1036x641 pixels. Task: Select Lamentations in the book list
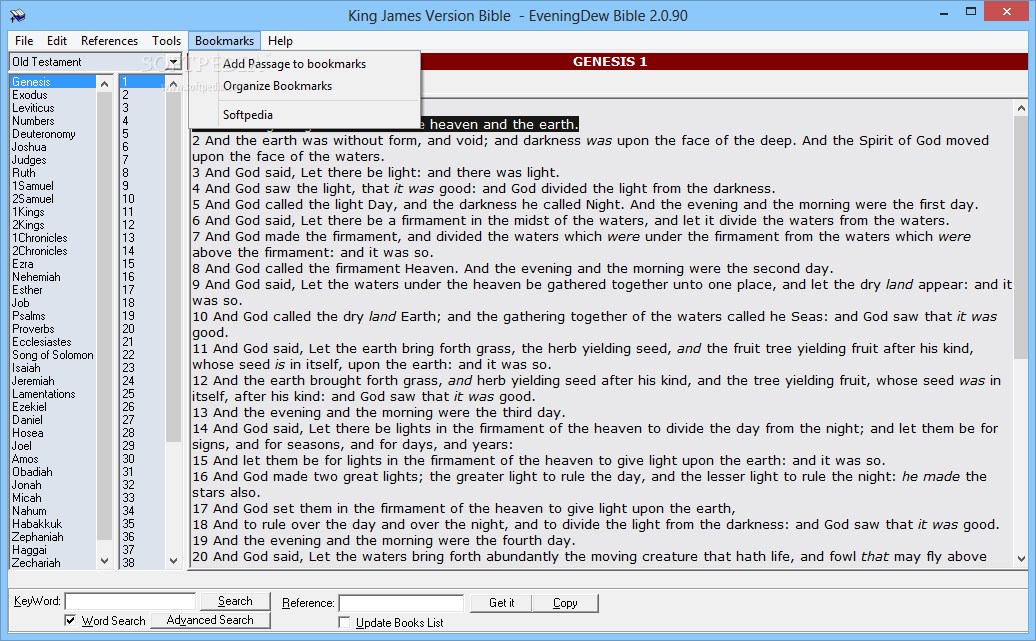point(53,394)
